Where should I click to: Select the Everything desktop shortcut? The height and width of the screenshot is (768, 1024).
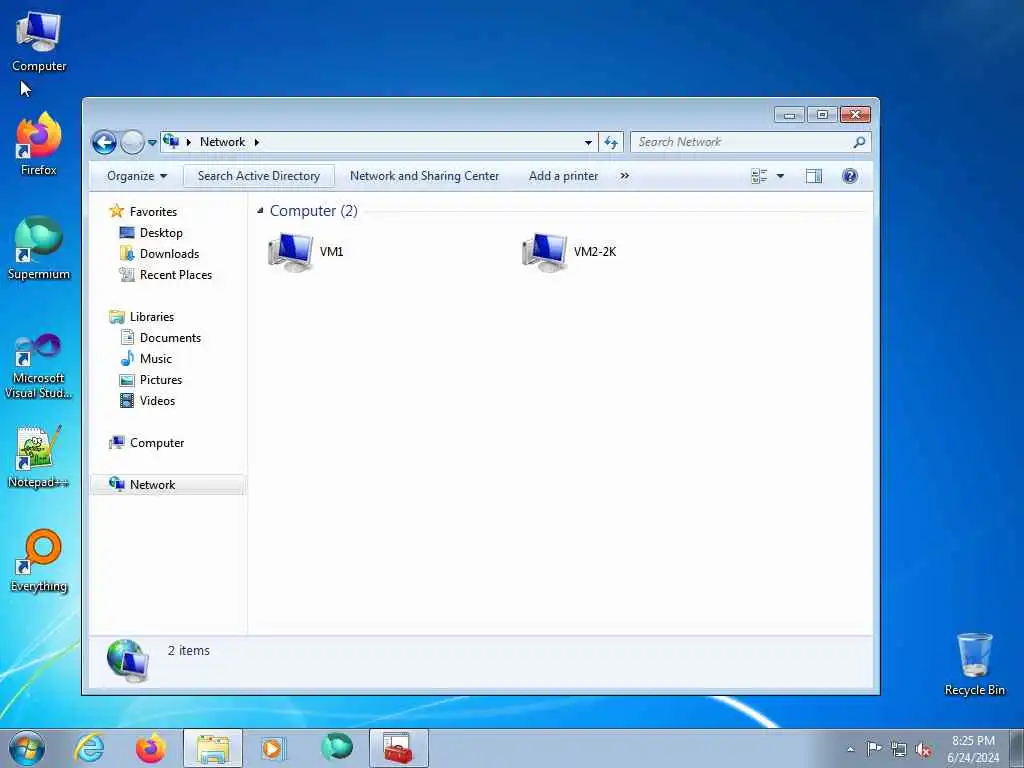[39, 561]
